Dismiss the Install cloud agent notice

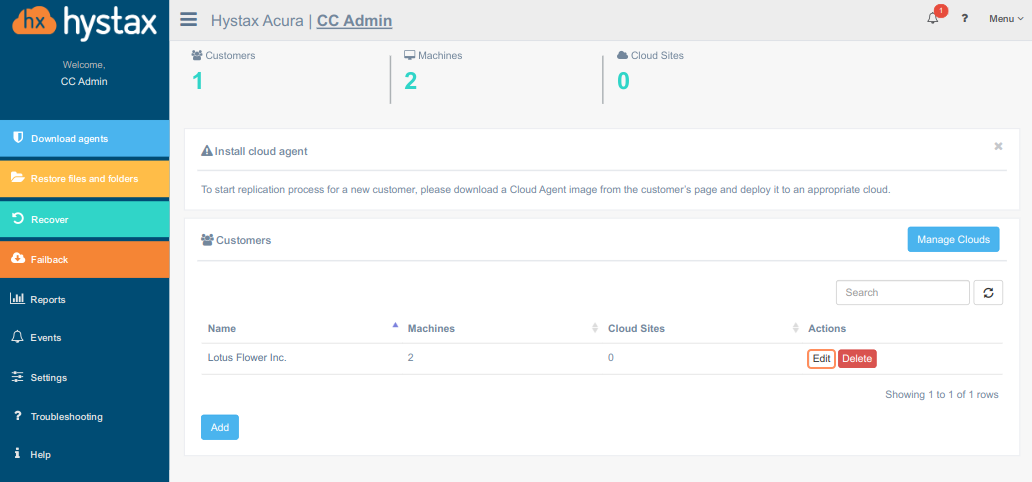pyautogui.click(x=998, y=146)
